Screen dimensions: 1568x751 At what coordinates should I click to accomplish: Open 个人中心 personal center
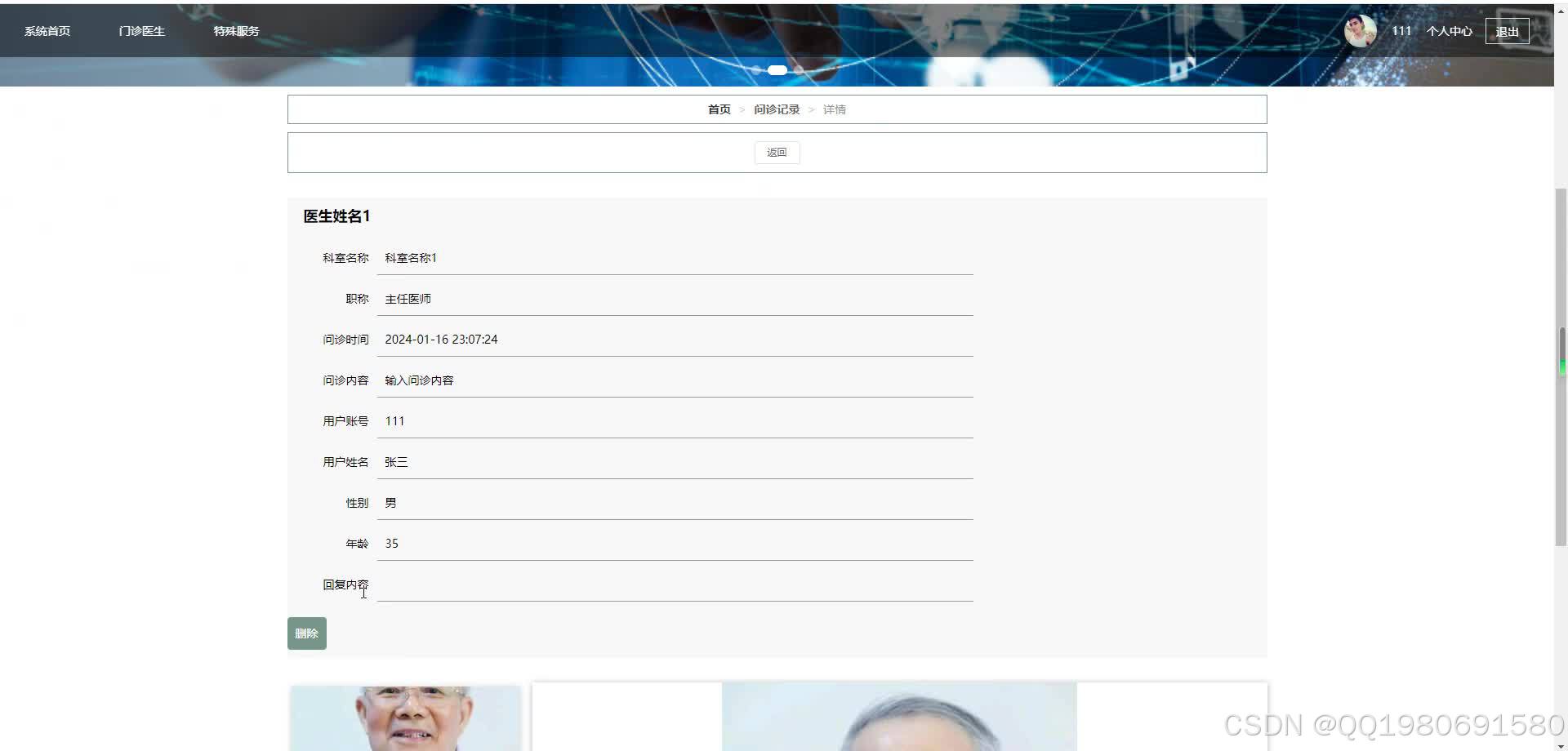(1450, 31)
